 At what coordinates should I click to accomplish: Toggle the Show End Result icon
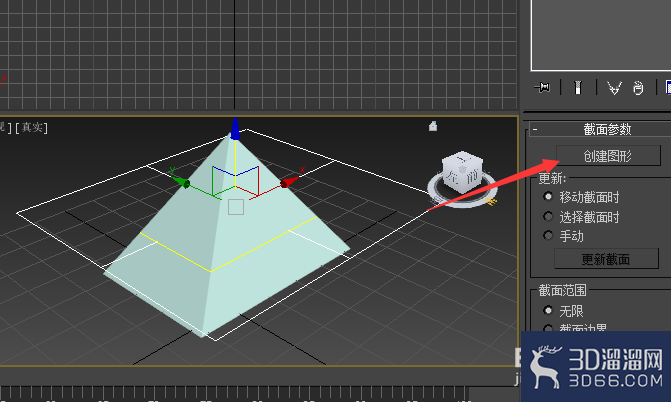[578, 88]
